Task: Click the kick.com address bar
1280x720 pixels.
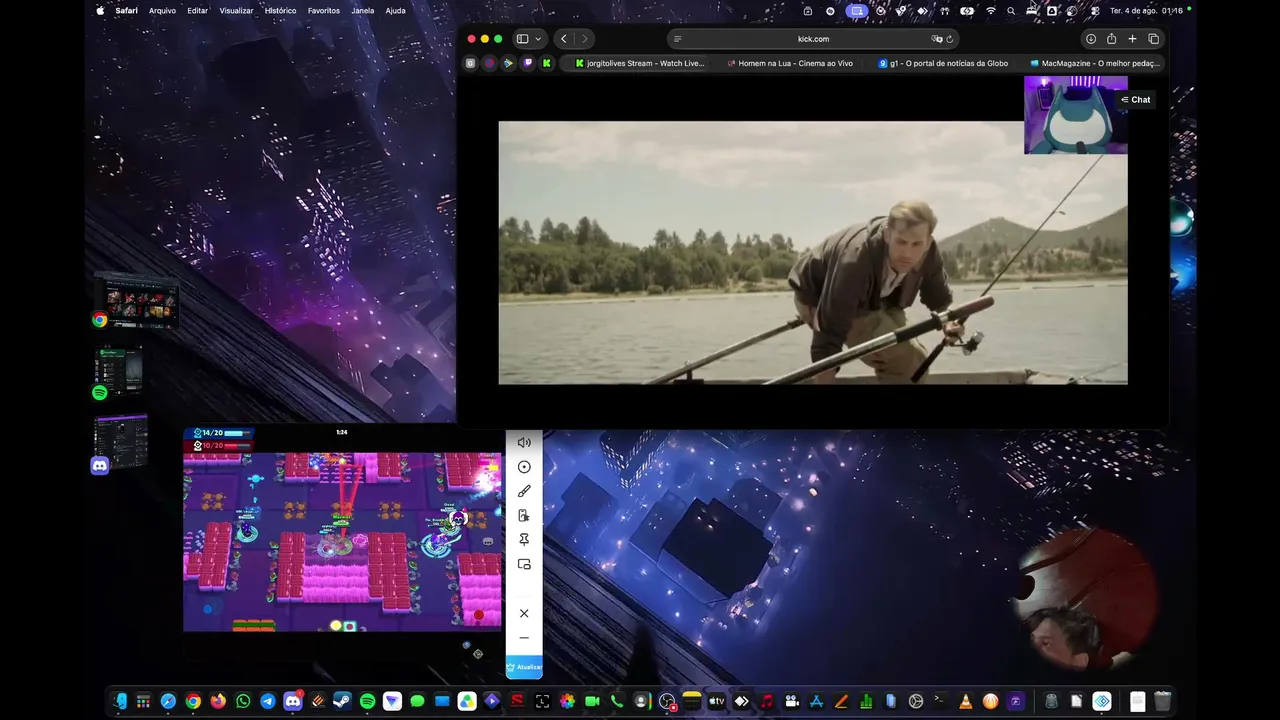Action: [x=813, y=39]
